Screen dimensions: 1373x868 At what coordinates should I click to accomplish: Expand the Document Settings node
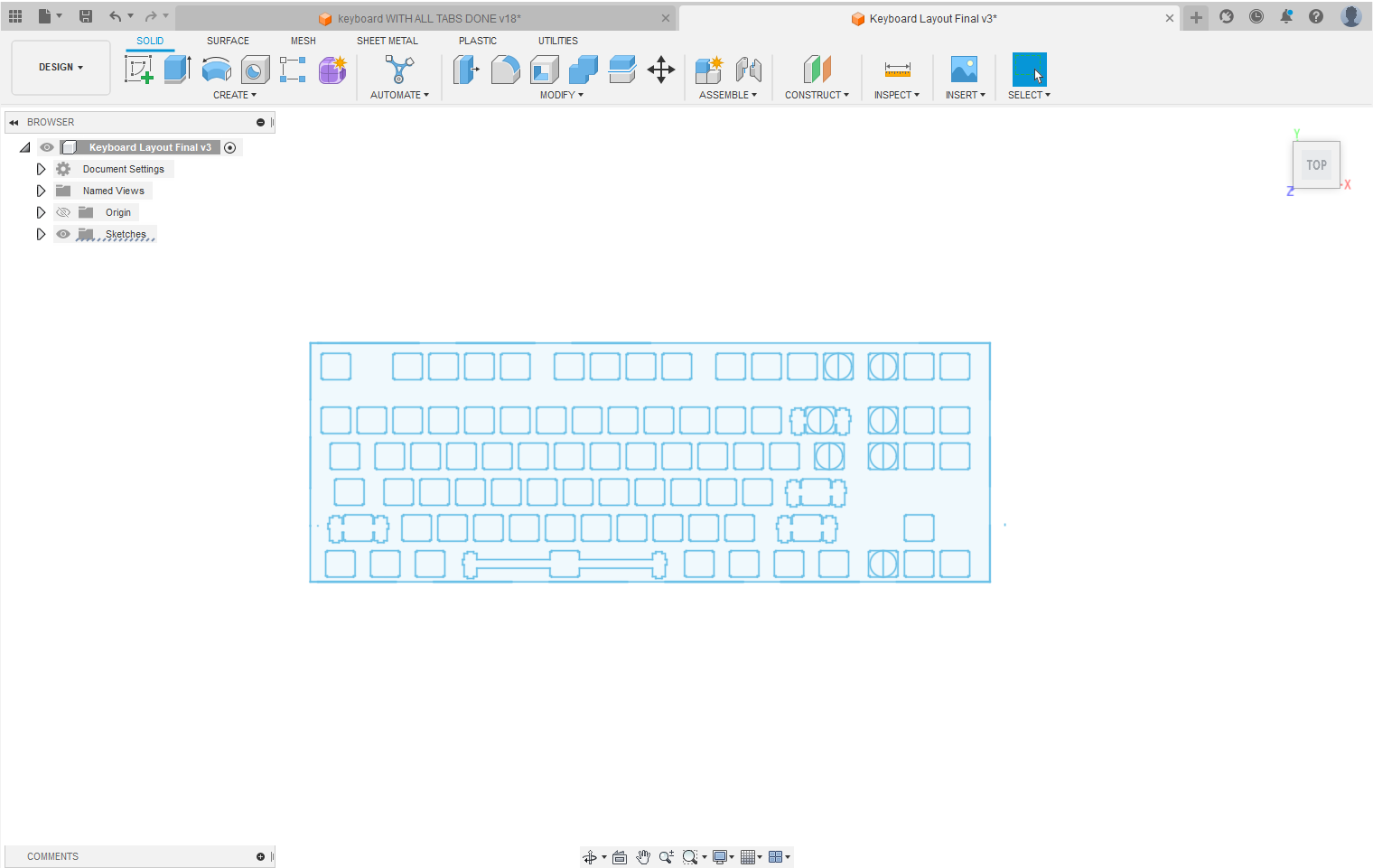[x=41, y=169]
